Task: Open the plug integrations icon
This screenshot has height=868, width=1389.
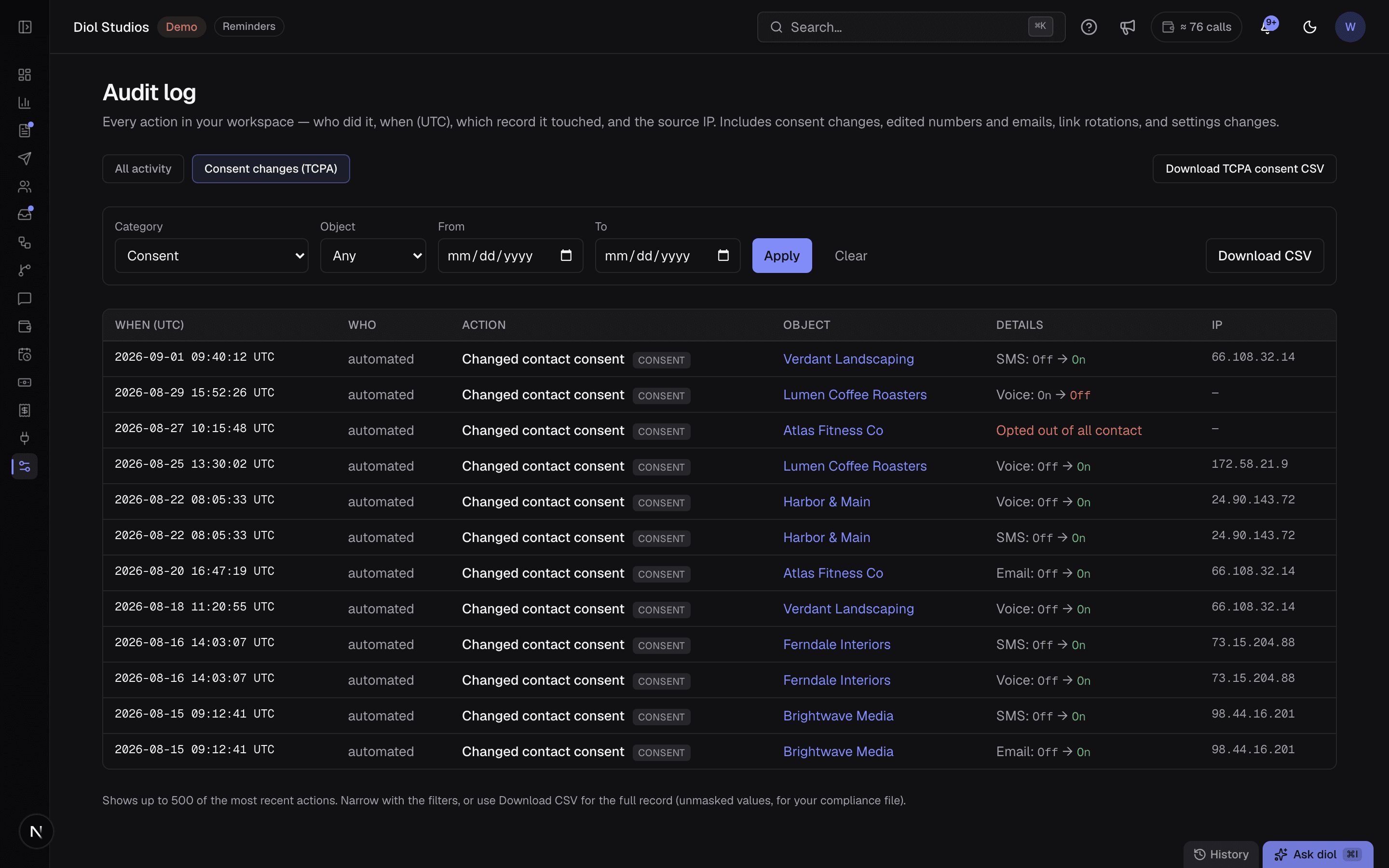Action: [25, 438]
